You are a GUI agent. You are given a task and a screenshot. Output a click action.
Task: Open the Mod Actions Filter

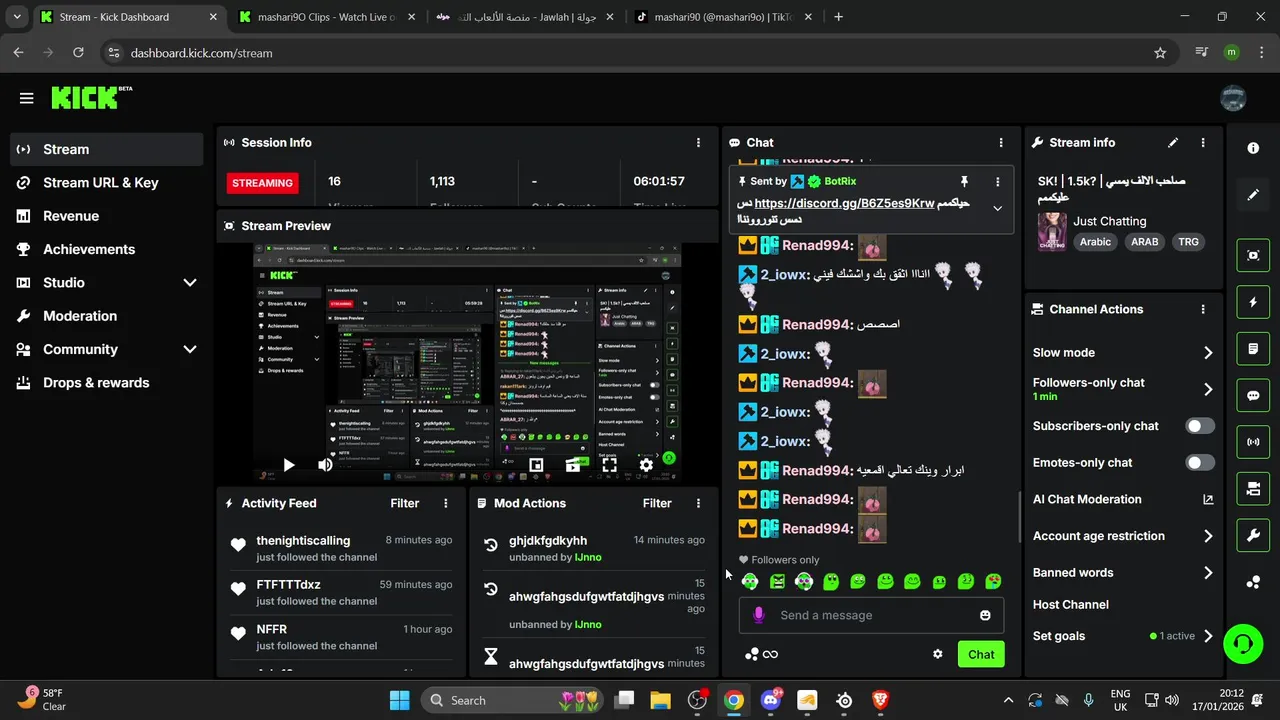[657, 503]
